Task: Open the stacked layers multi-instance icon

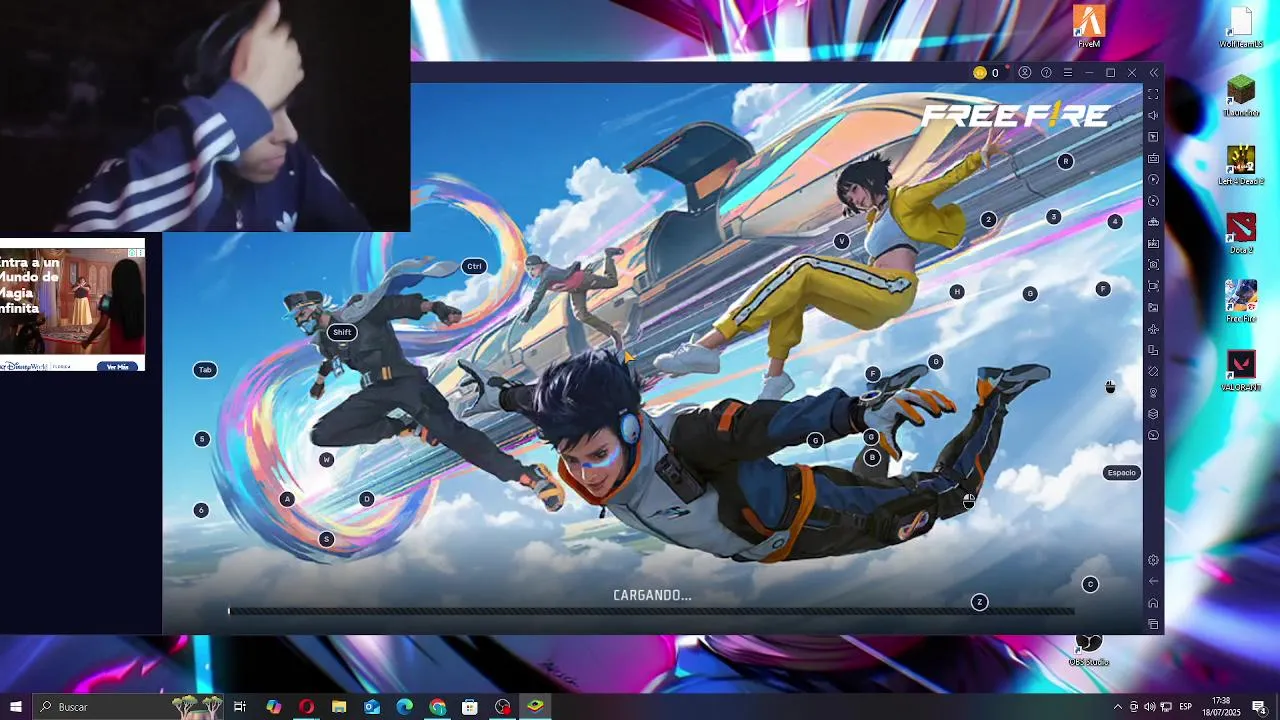Action: [x=1153, y=414]
